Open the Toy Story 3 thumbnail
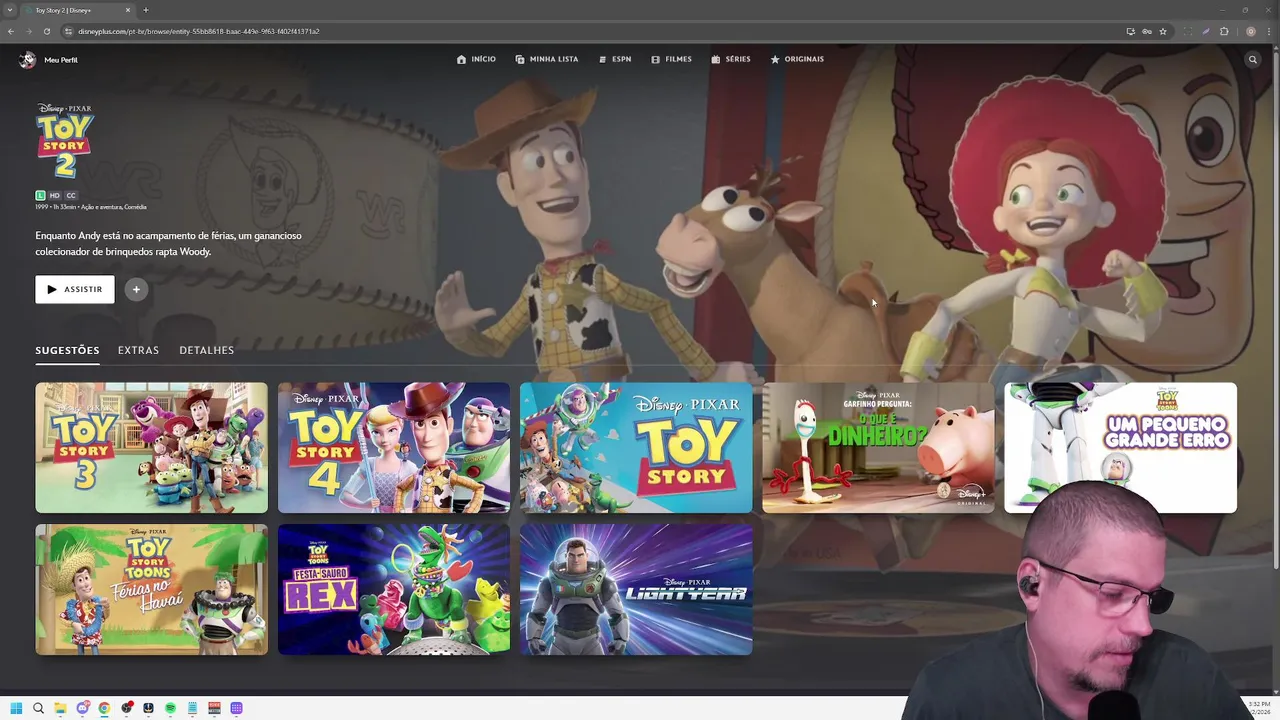 (152, 447)
